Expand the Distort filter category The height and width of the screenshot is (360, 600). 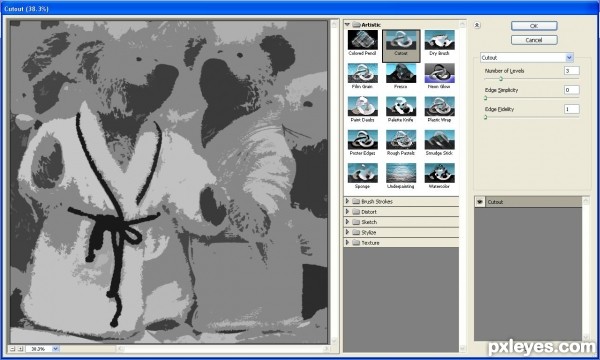click(347, 211)
